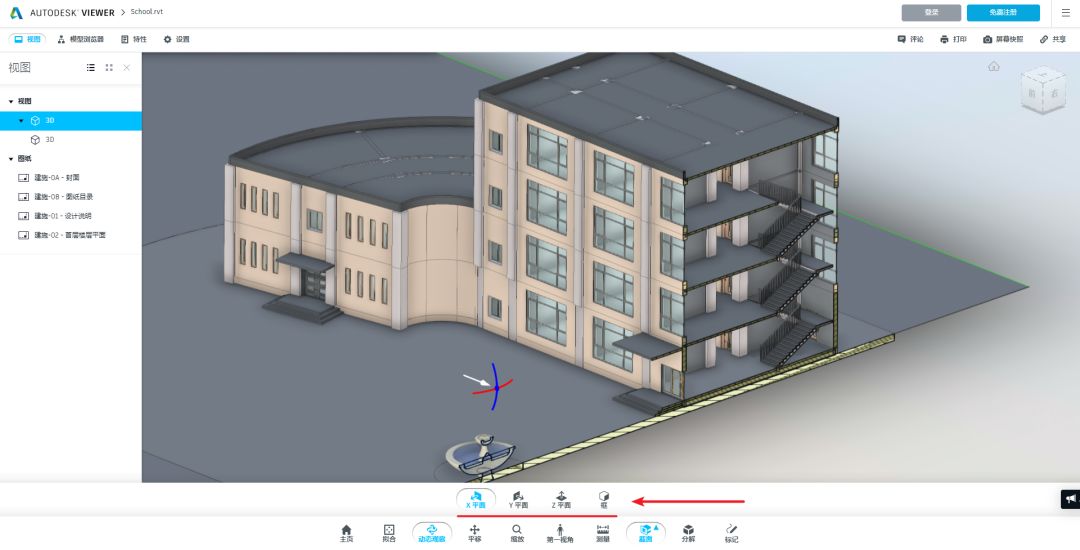Viewport: 1080px width, 550px height.
Task: Select the Home (主页) tool in bottom toolbar
Action: coord(346,533)
